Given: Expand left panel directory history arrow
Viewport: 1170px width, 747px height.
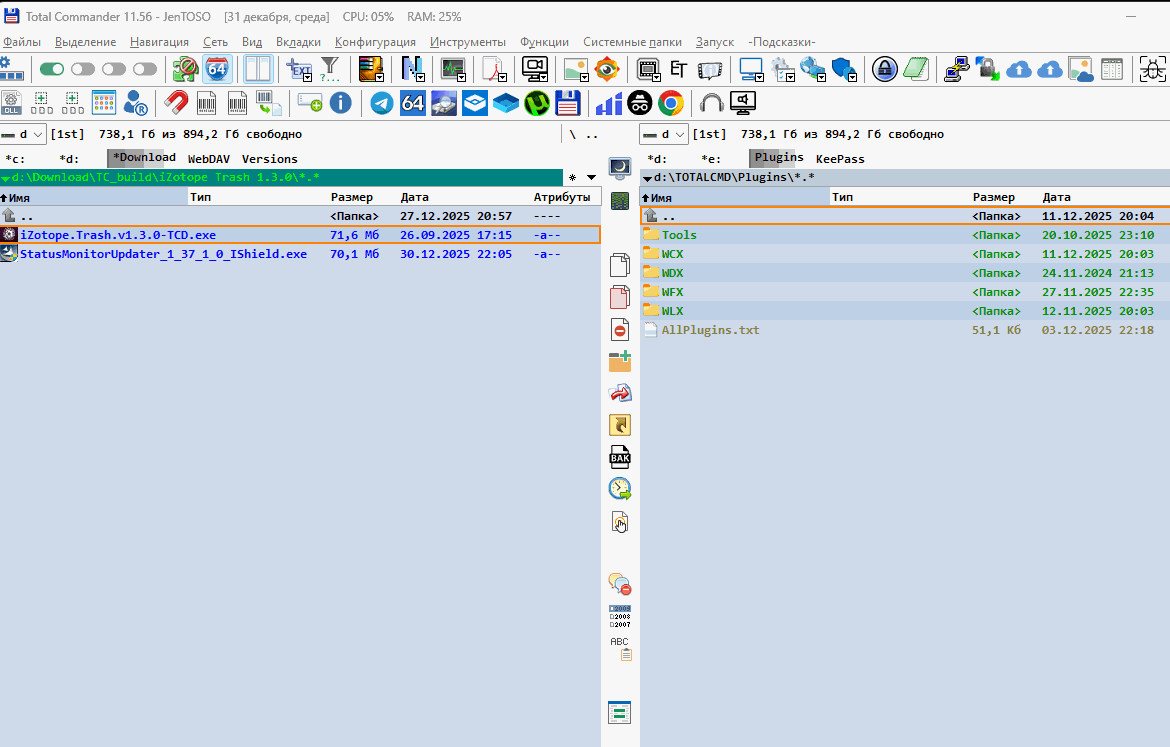Looking at the screenshot, I should [591, 178].
